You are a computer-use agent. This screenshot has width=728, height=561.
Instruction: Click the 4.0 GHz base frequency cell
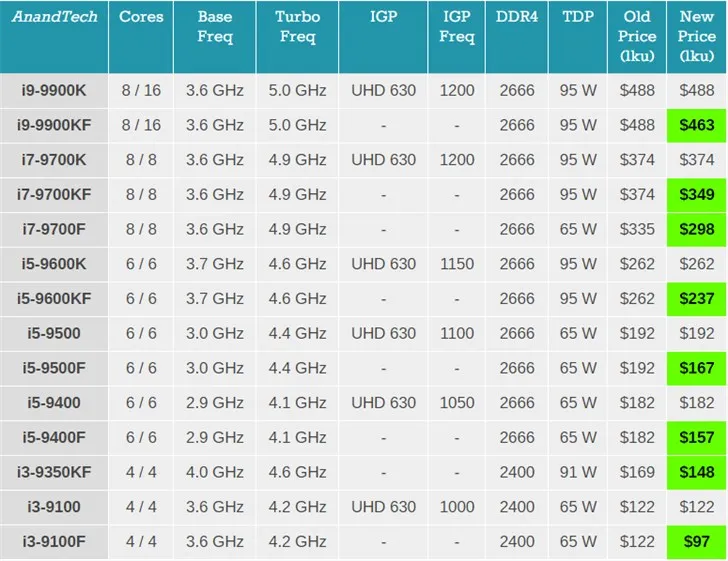point(214,472)
